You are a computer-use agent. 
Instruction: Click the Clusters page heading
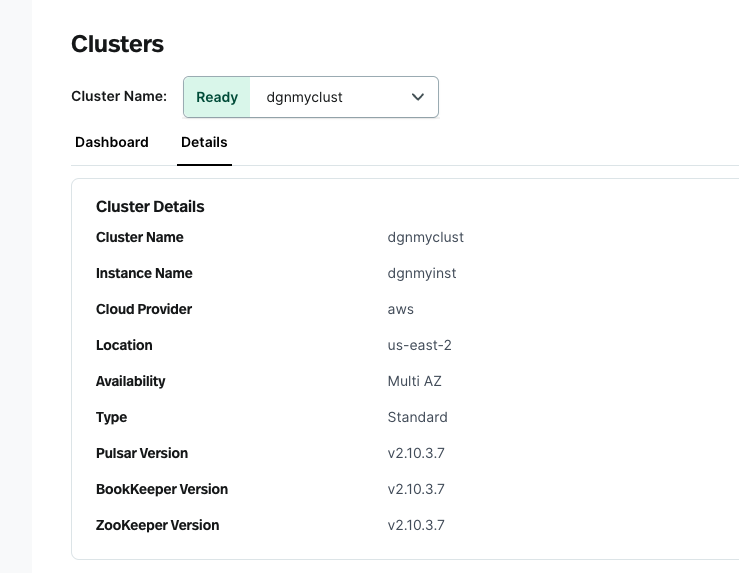117,44
